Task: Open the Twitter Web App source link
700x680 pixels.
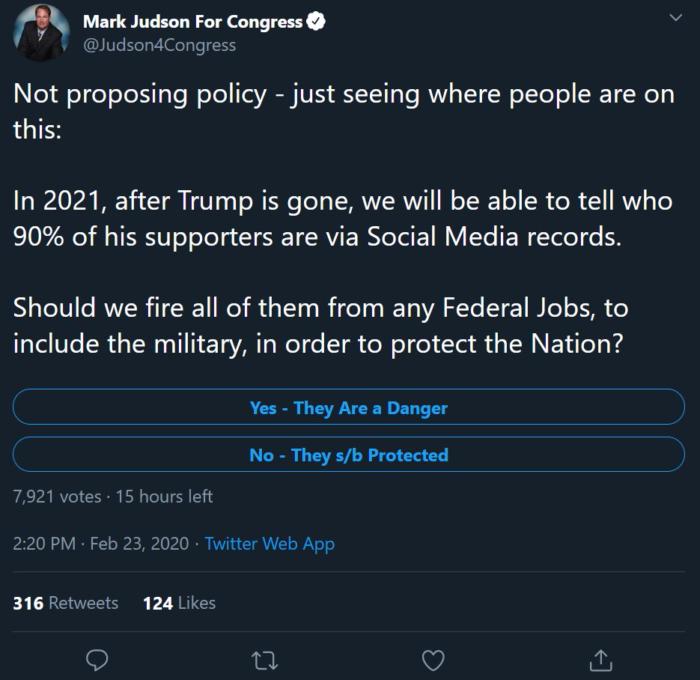Action: tap(270, 544)
